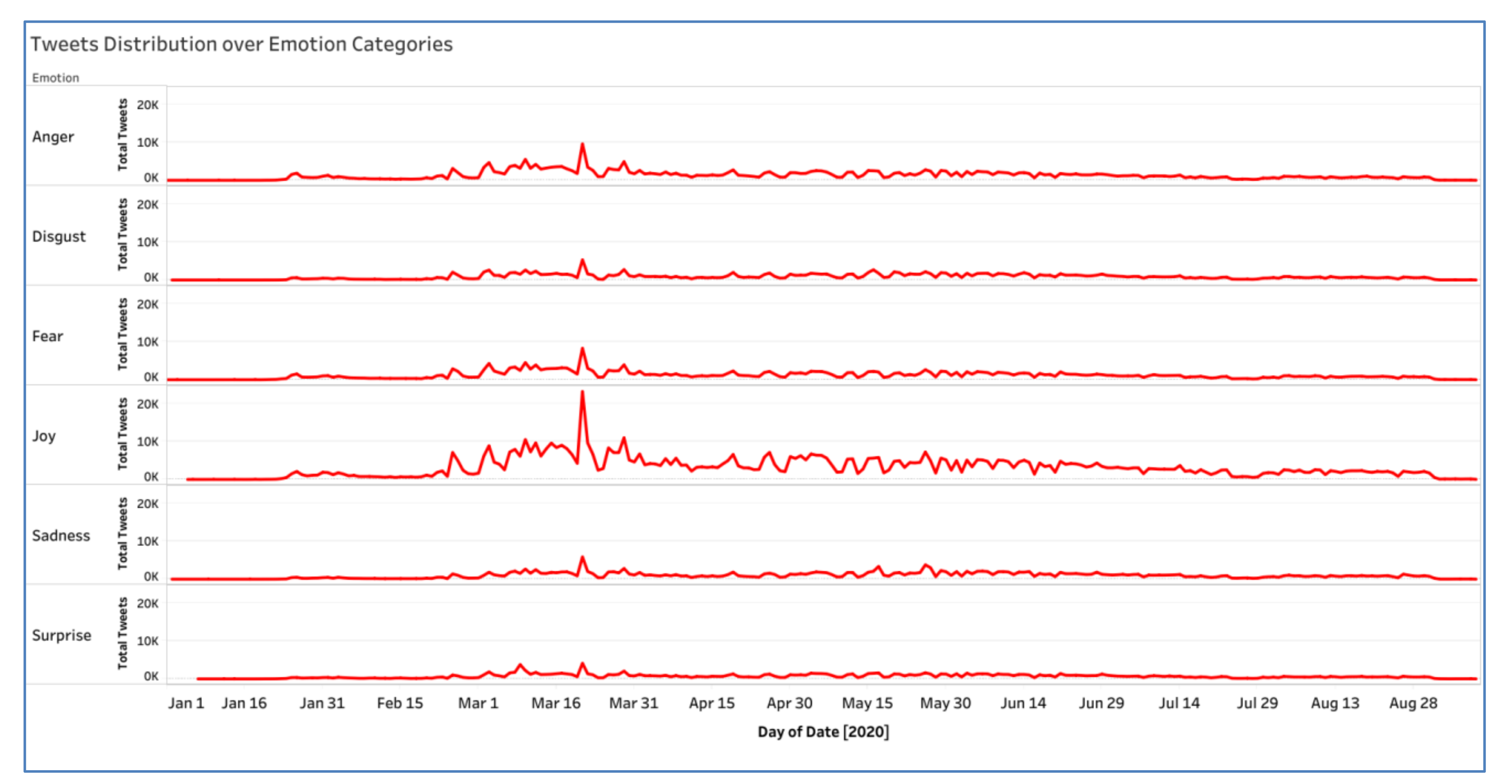Viewport: 1512px width, 784px height.
Task: Click the Joy emotion row label
Action: (44, 436)
